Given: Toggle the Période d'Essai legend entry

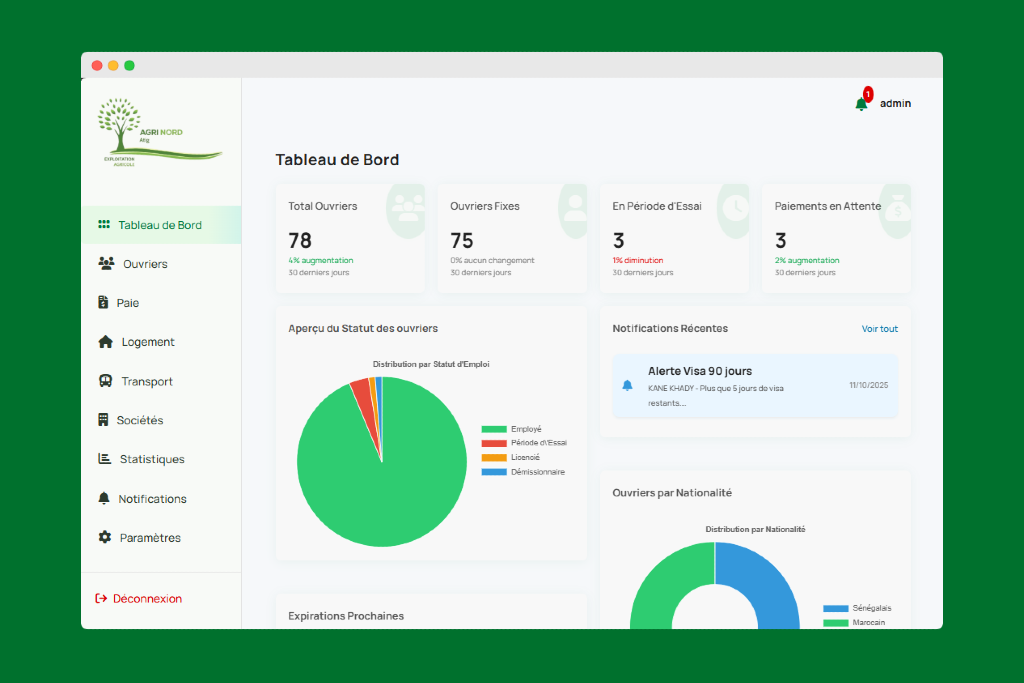Looking at the screenshot, I should (538, 443).
